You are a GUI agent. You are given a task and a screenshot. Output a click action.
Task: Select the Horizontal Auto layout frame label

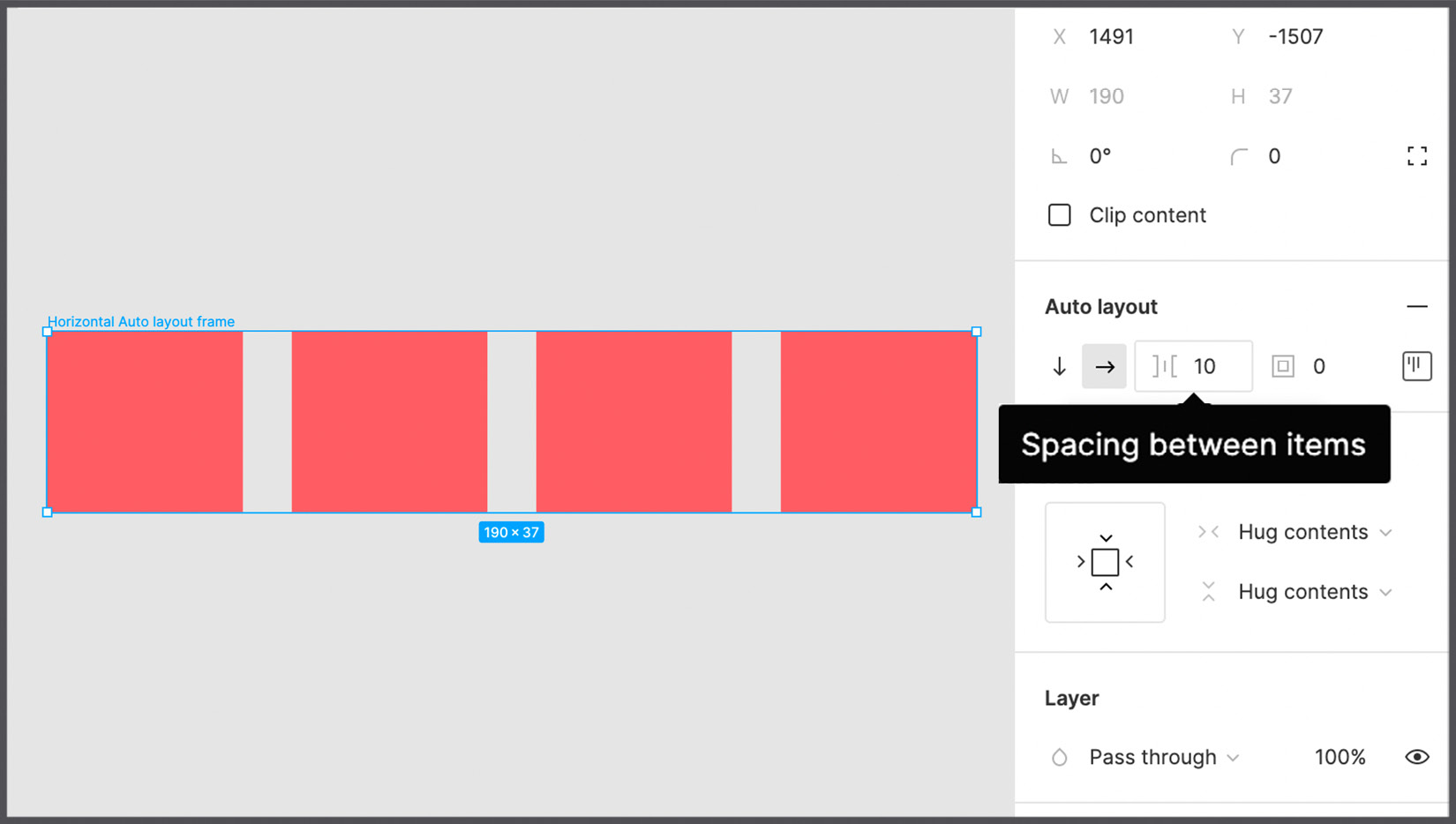[141, 321]
